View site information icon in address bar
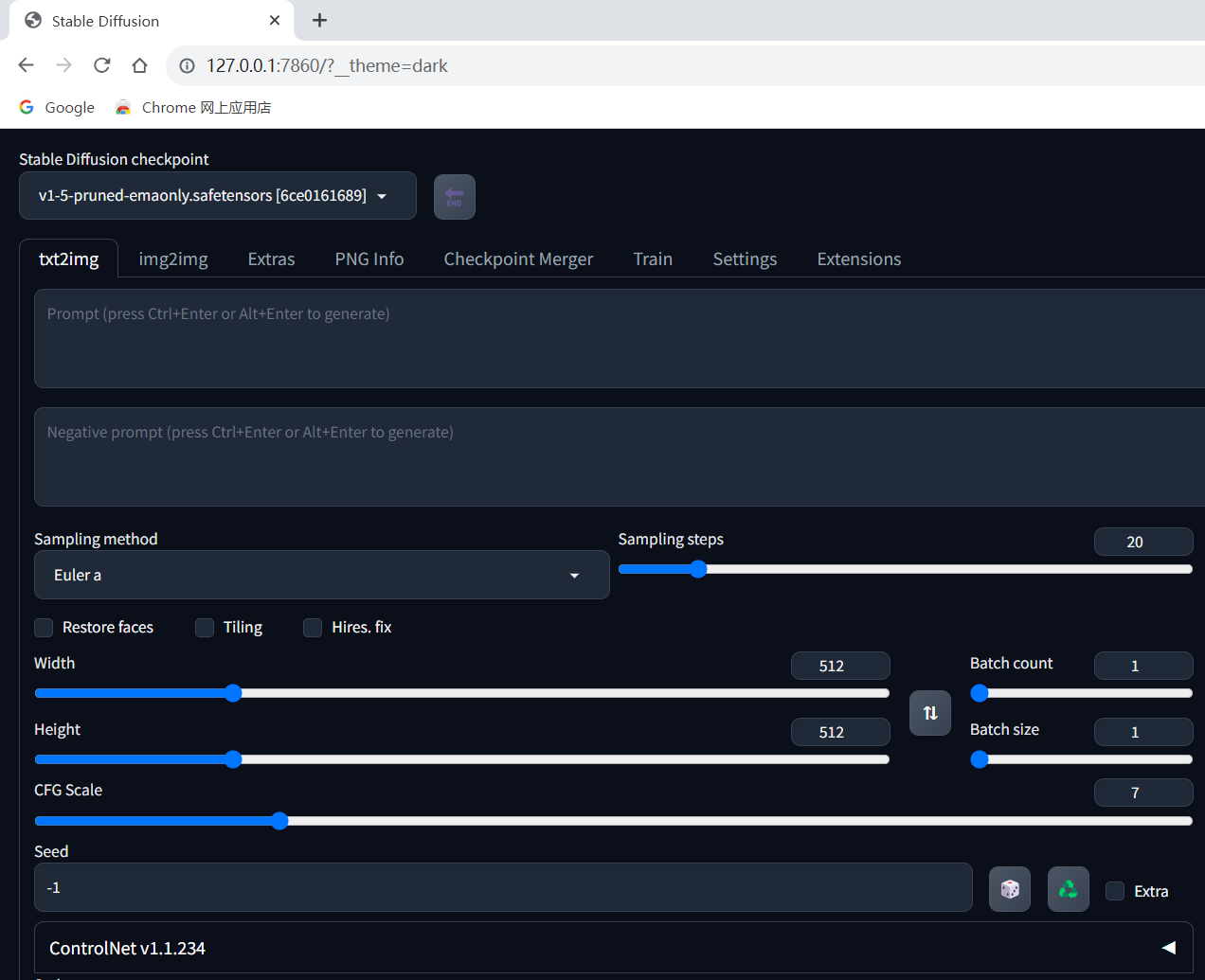 pyautogui.click(x=188, y=65)
